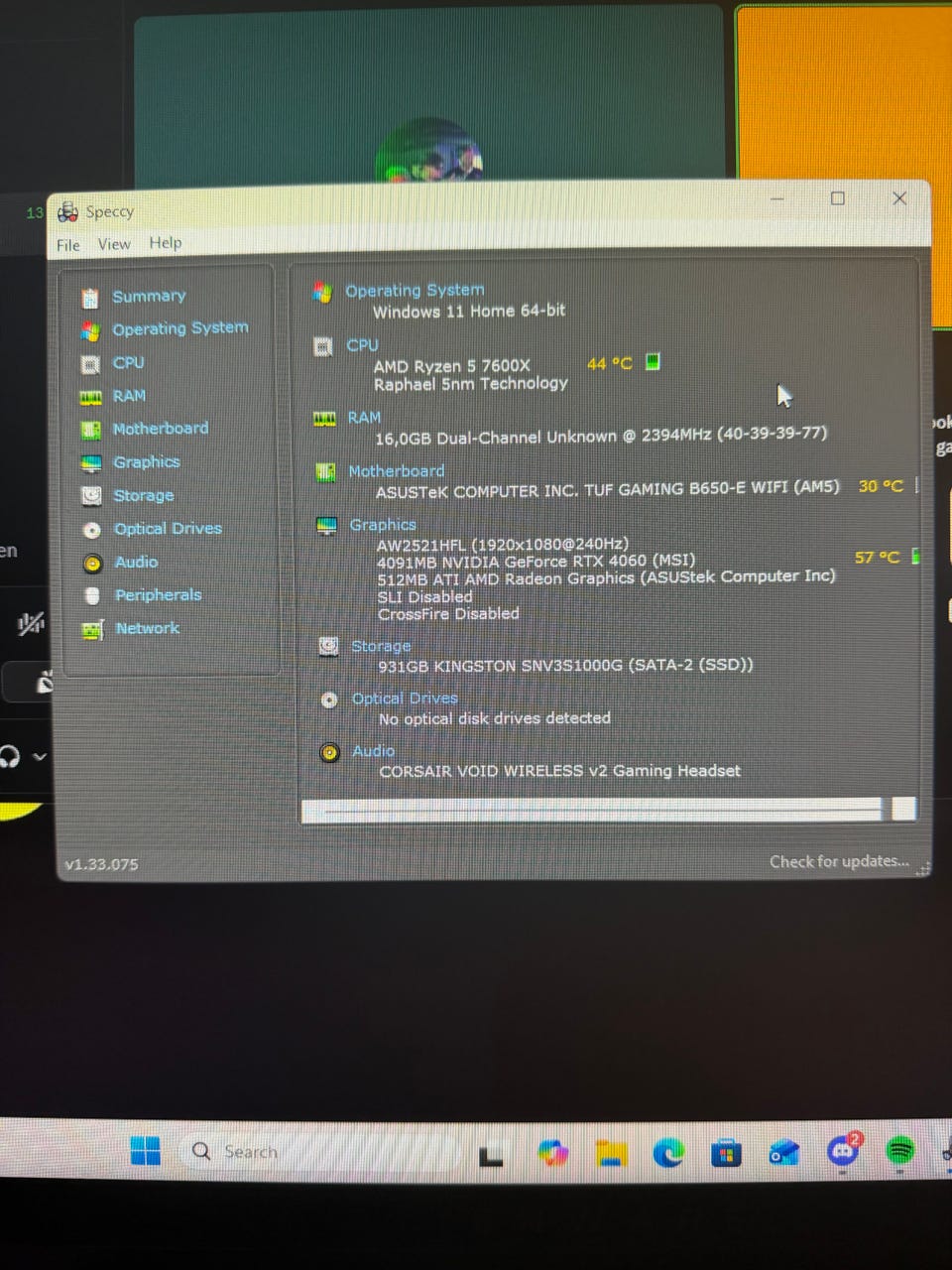Image resolution: width=952 pixels, height=1270 pixels.
Task: Click the Operating System icon in summary pane
Action: [x=322, y=292]
